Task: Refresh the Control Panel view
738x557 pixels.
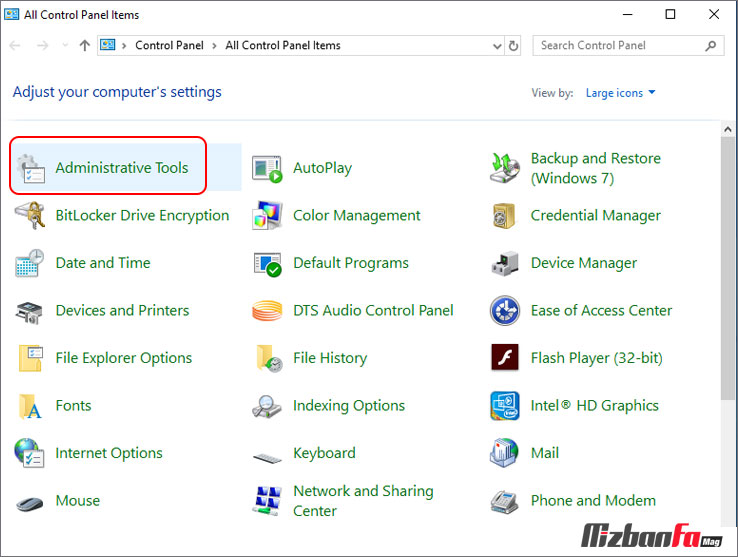Action: tap(513, 46)
